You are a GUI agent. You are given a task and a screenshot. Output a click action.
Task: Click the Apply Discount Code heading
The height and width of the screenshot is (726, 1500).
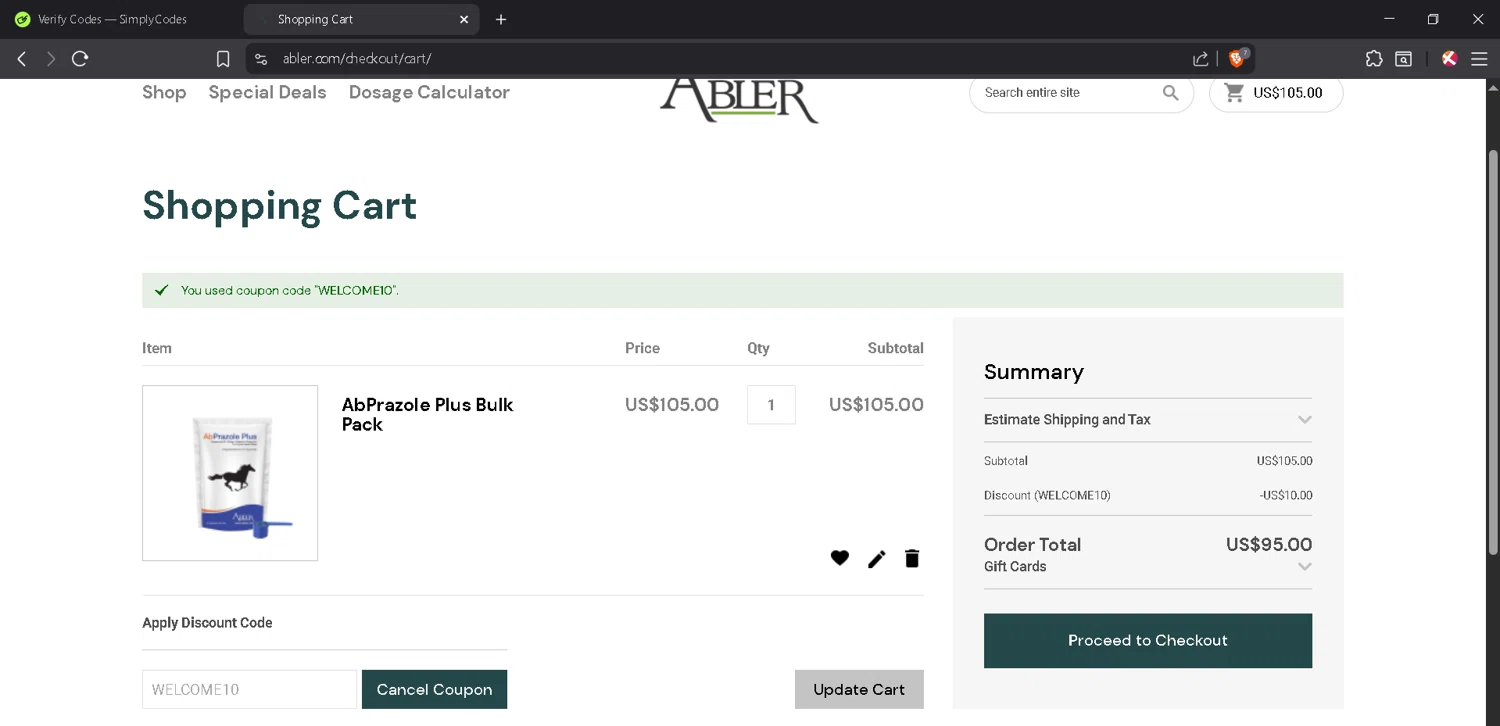point(207,623)
